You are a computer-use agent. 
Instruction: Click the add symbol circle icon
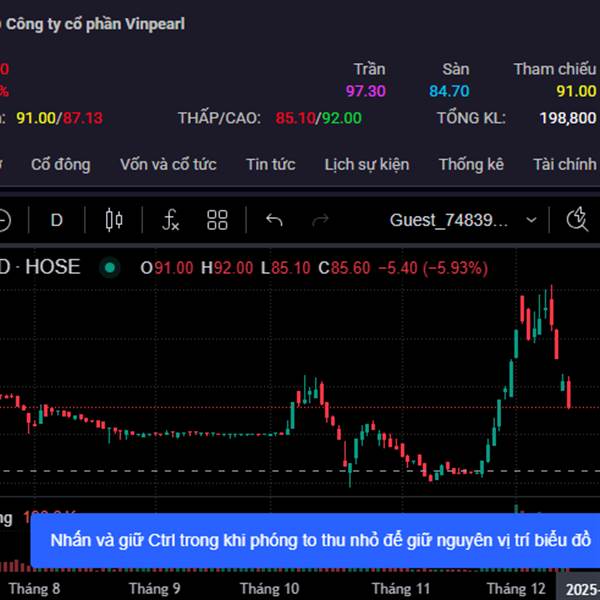4,221
